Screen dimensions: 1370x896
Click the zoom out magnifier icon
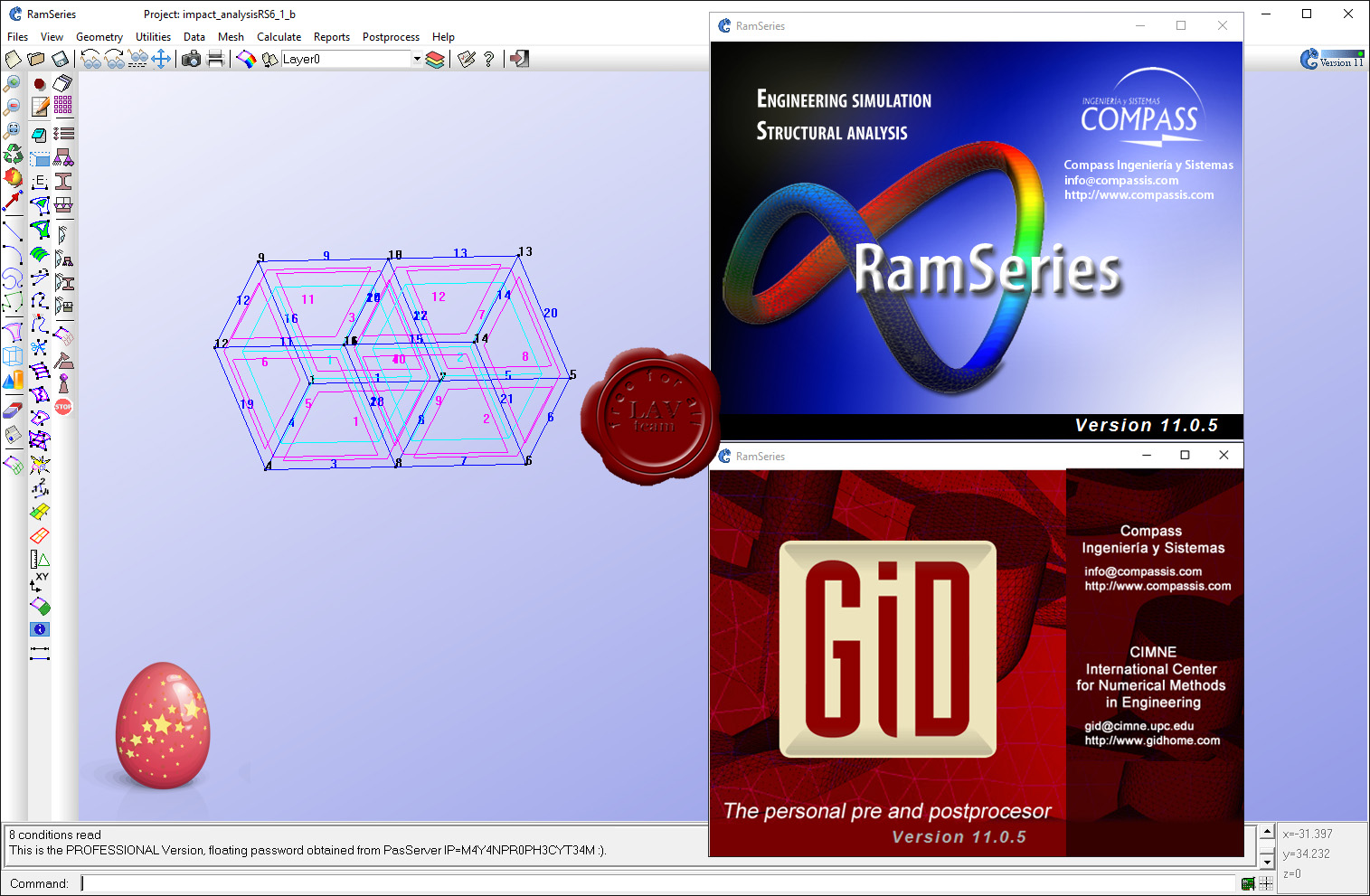[x=13, y=108]
